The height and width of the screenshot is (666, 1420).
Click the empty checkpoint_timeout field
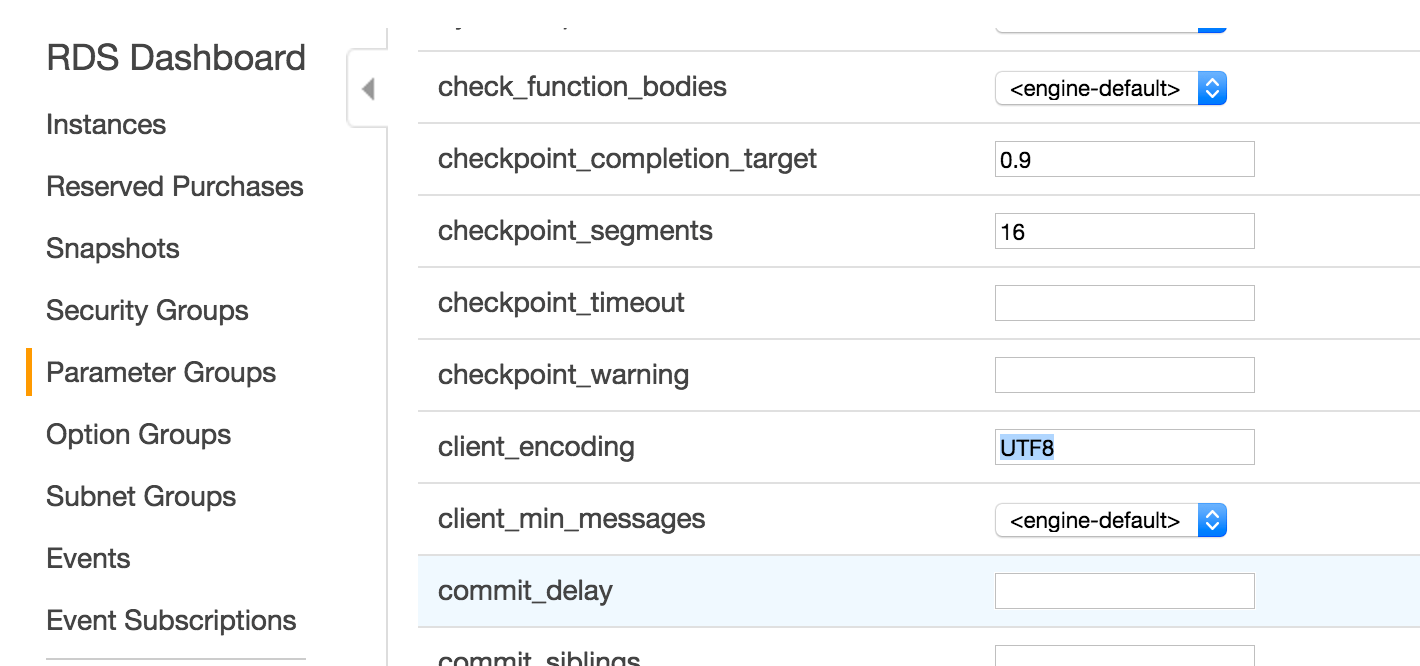tap(1124, 303)
